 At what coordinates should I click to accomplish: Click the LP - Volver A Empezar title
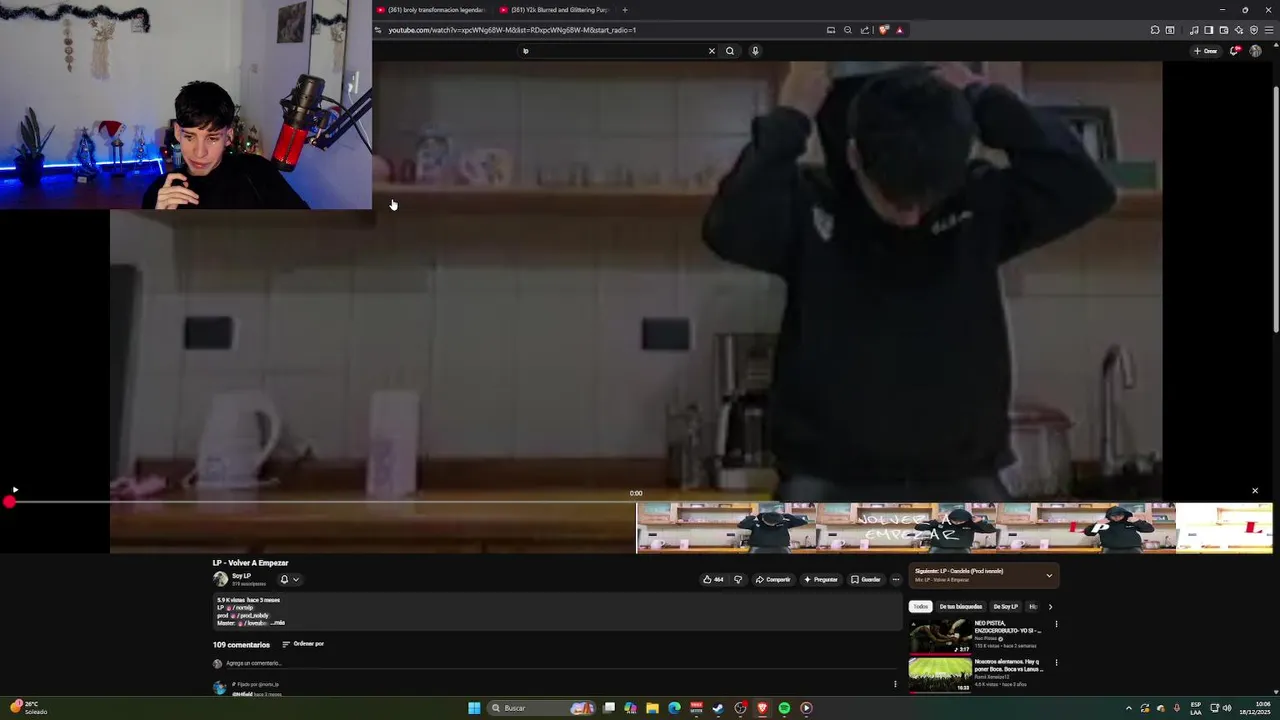[250, 563]
